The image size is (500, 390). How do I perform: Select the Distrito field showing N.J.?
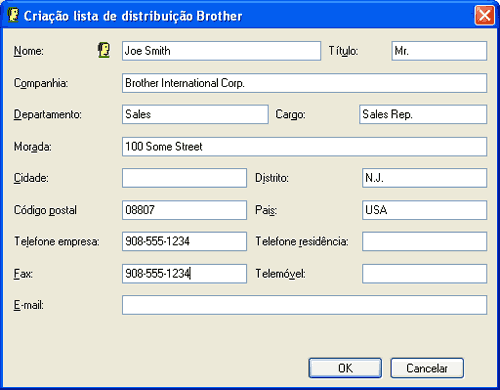425,178
